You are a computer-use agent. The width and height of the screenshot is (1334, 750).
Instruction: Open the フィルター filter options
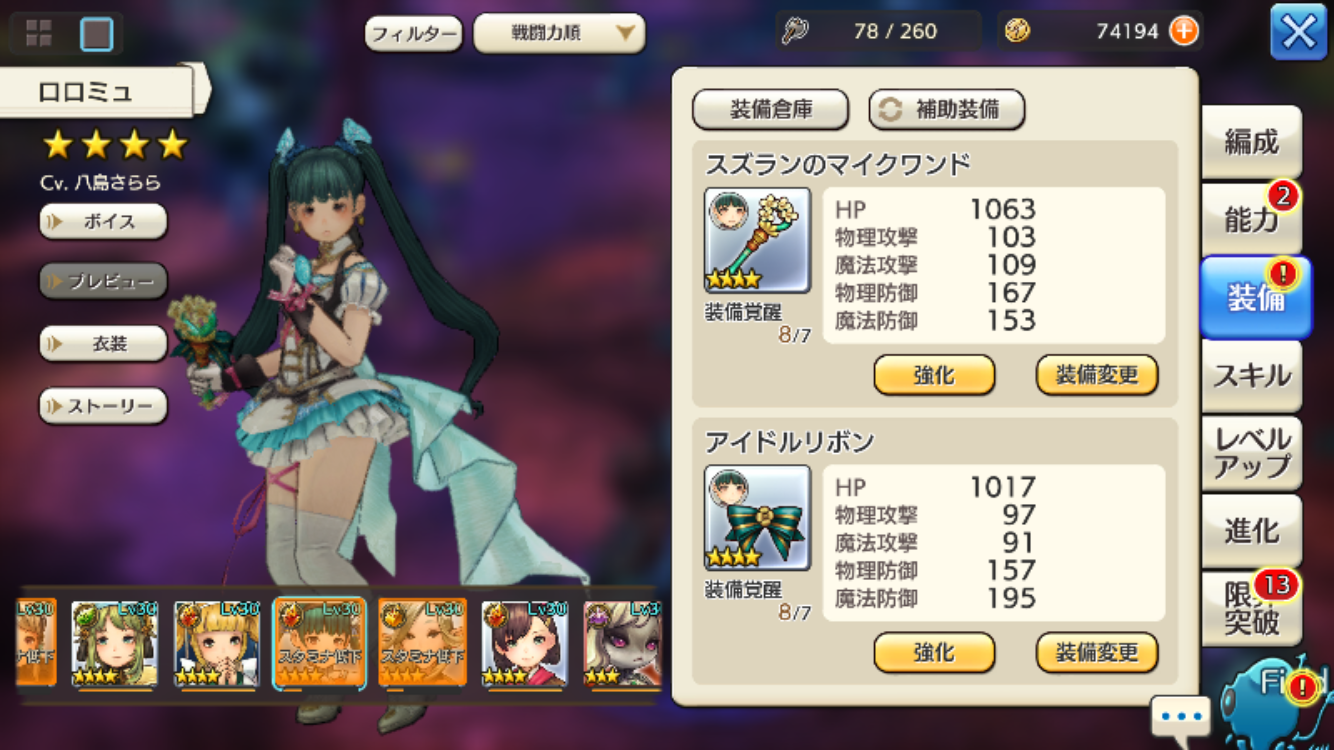point(413,34)
